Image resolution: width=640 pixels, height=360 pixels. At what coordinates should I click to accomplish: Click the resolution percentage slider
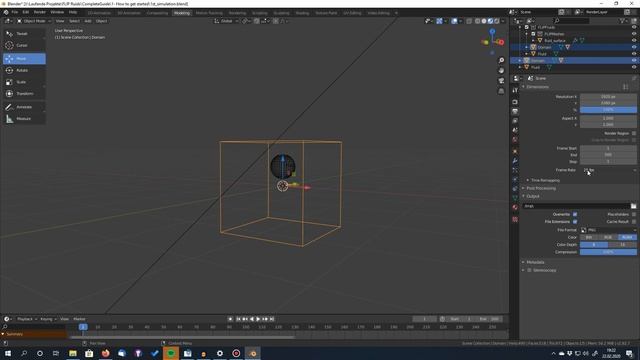click(608, 110)
